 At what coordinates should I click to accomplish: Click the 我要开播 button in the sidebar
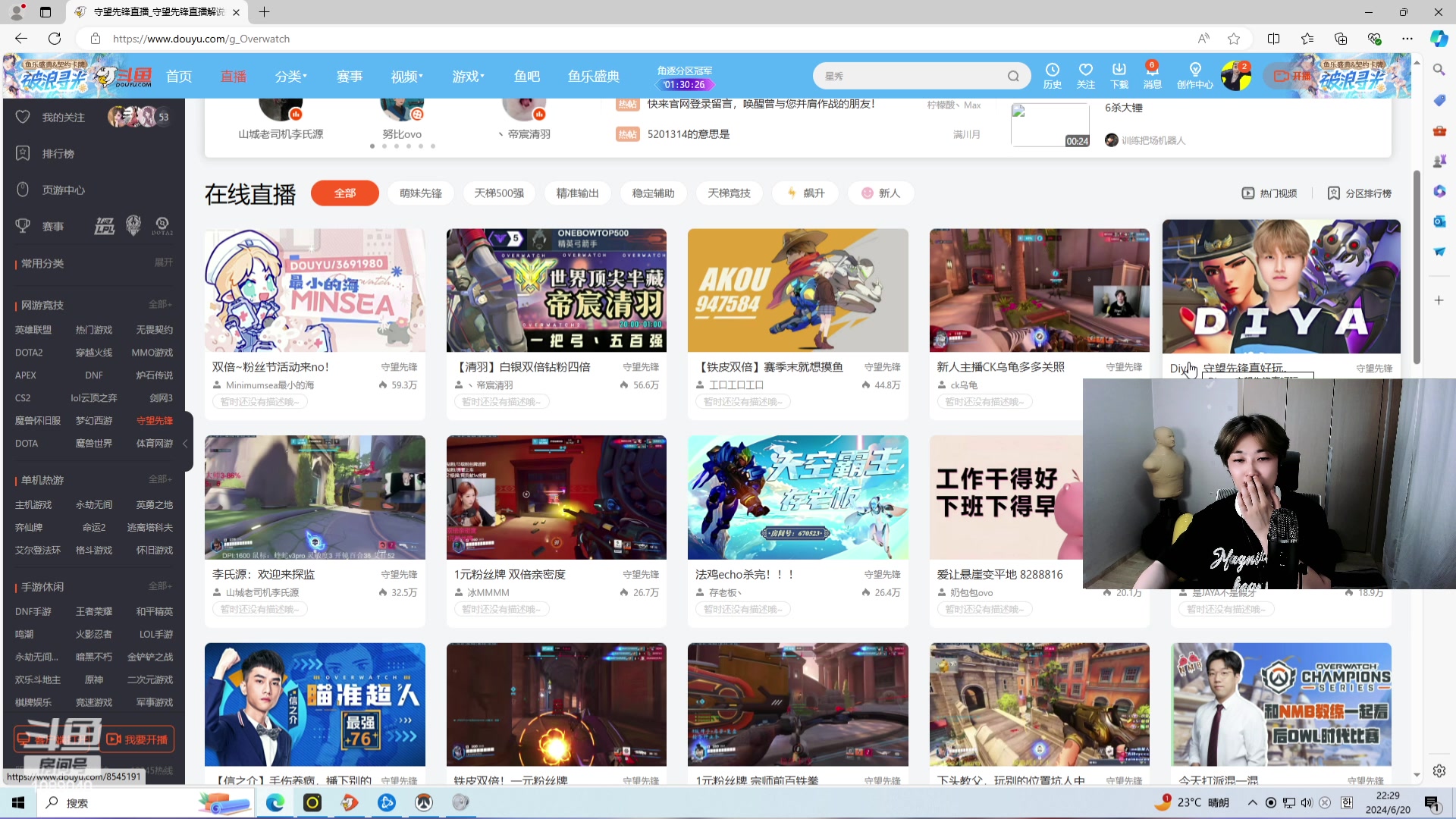(137, 739)
